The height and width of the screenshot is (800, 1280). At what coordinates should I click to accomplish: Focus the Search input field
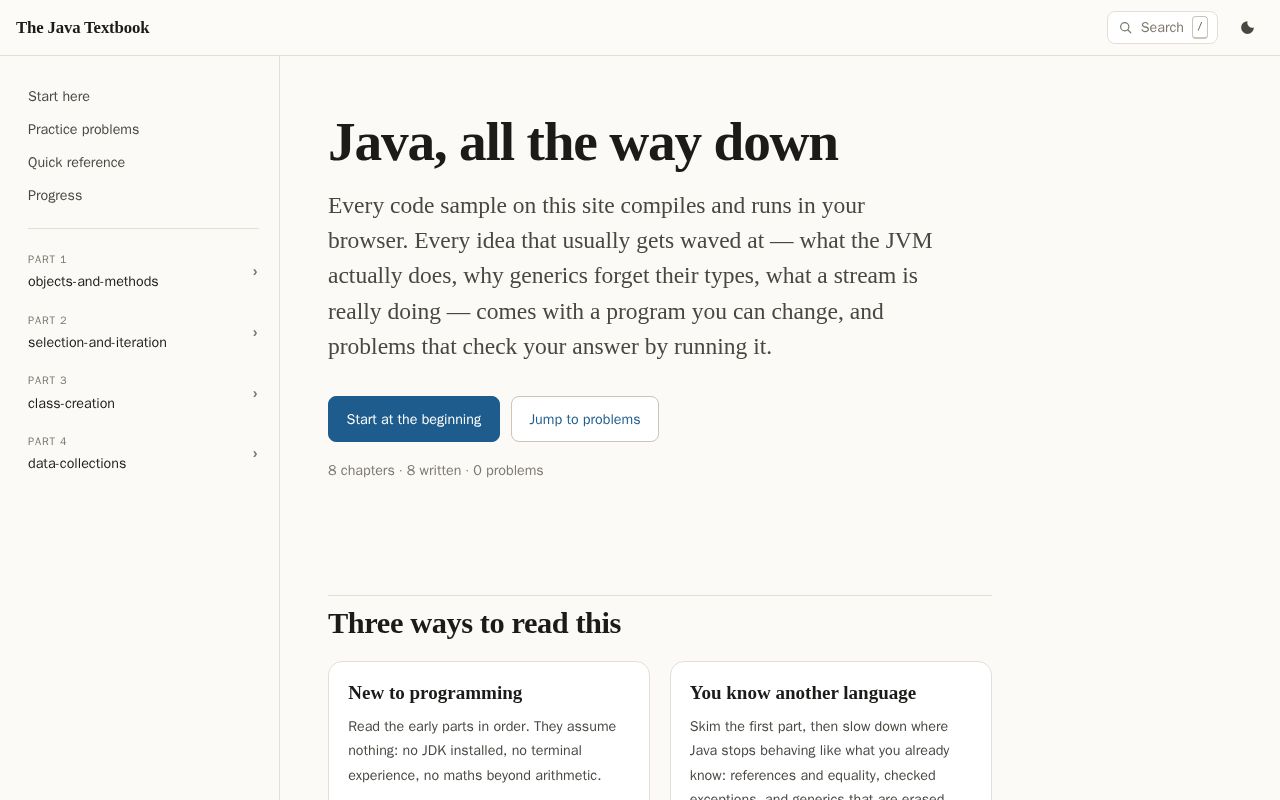point(1162,28)
